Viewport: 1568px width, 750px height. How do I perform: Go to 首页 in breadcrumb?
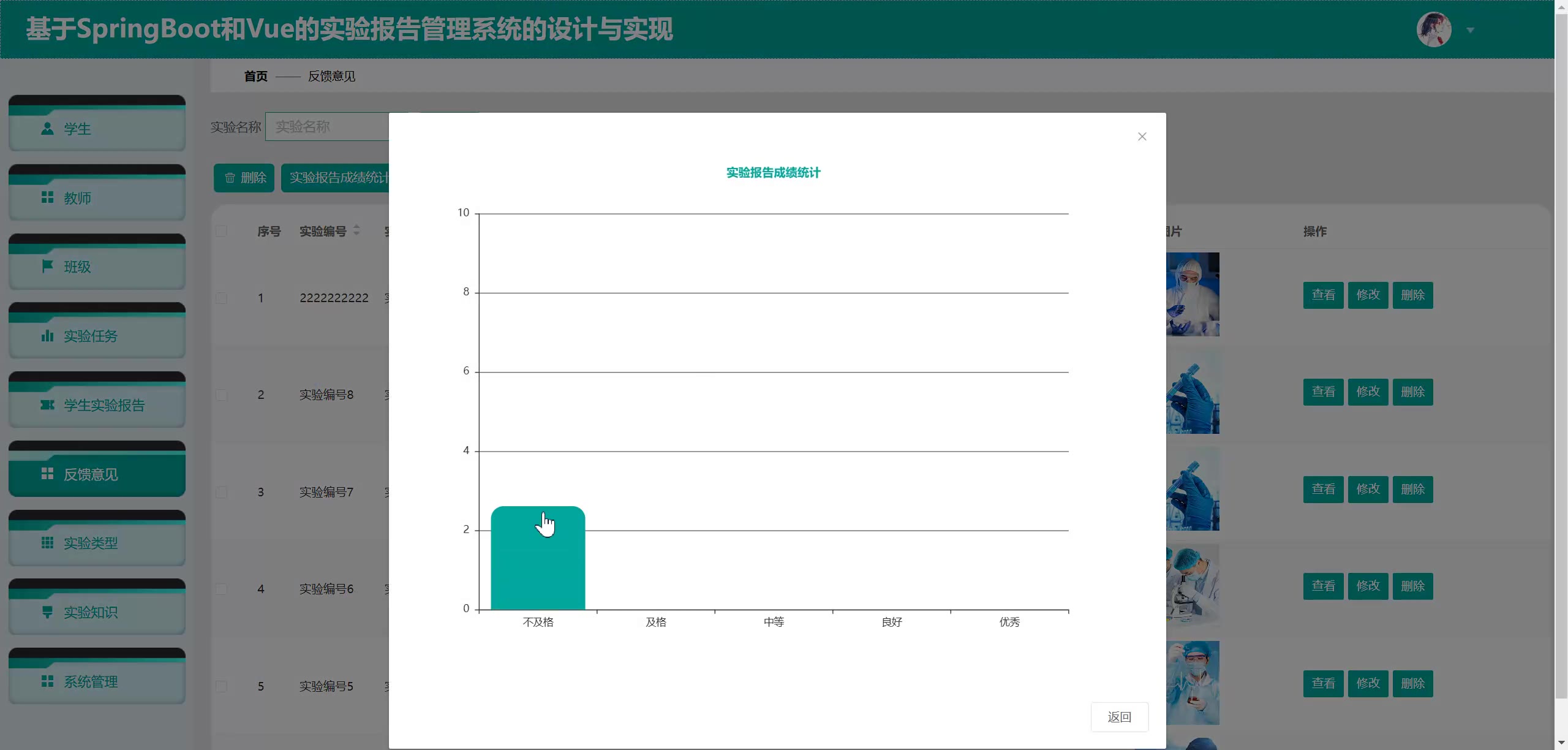coord(255,76)
